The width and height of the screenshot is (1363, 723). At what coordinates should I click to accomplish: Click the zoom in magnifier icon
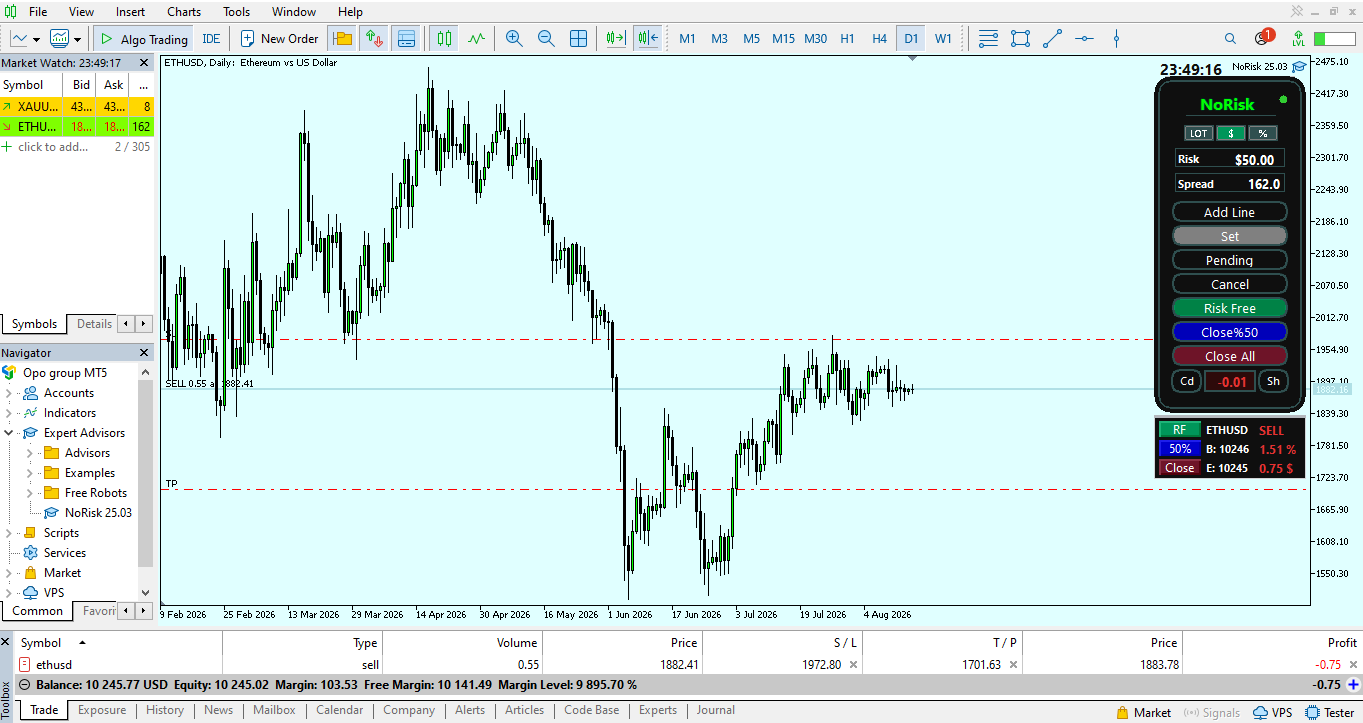tap(514, 39)
